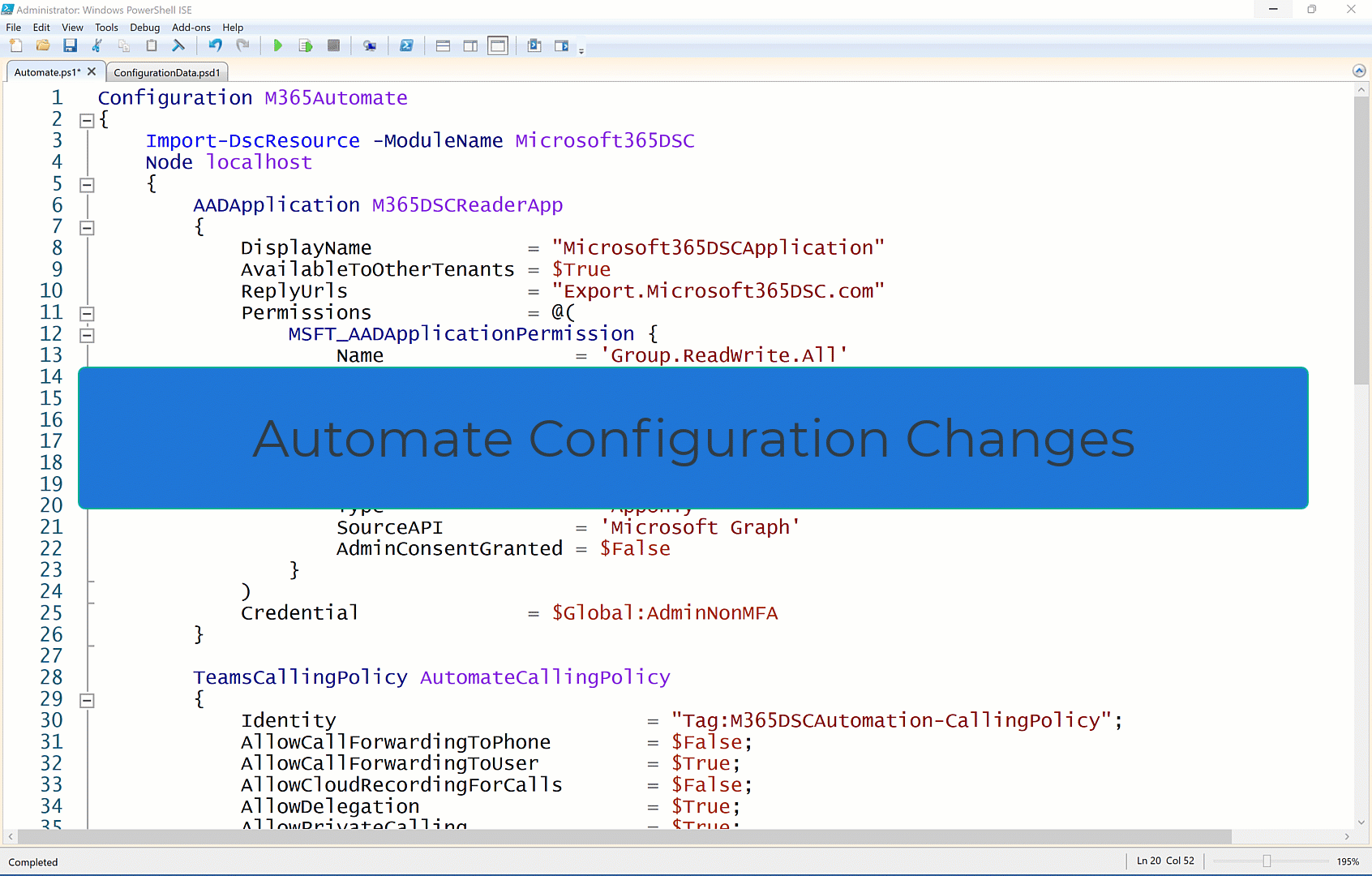
Task: Clear the Console pane
Action: (178, 45)
